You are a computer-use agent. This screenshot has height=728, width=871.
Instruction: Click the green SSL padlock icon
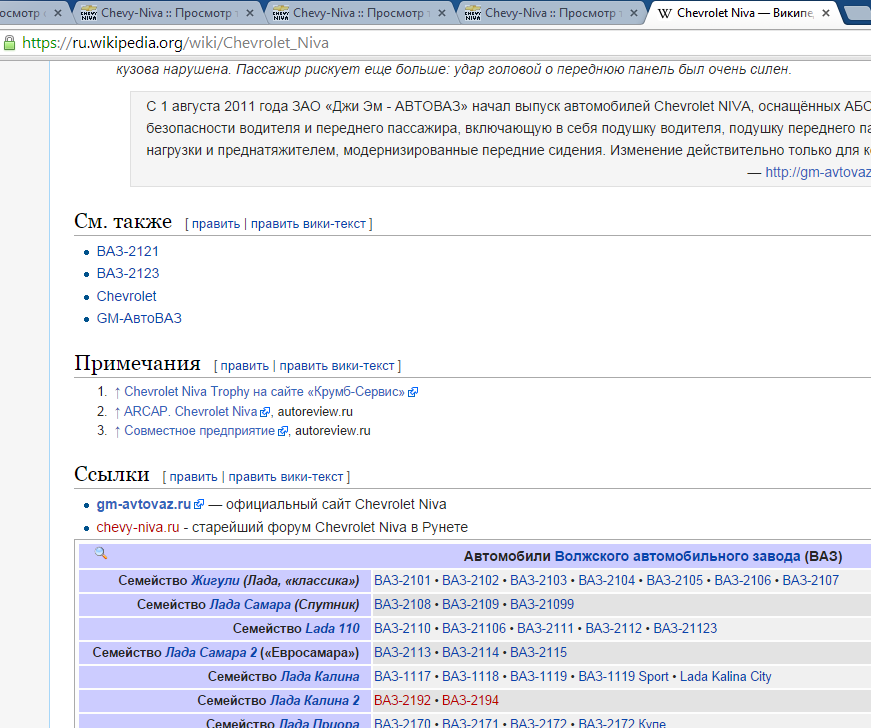9,43
